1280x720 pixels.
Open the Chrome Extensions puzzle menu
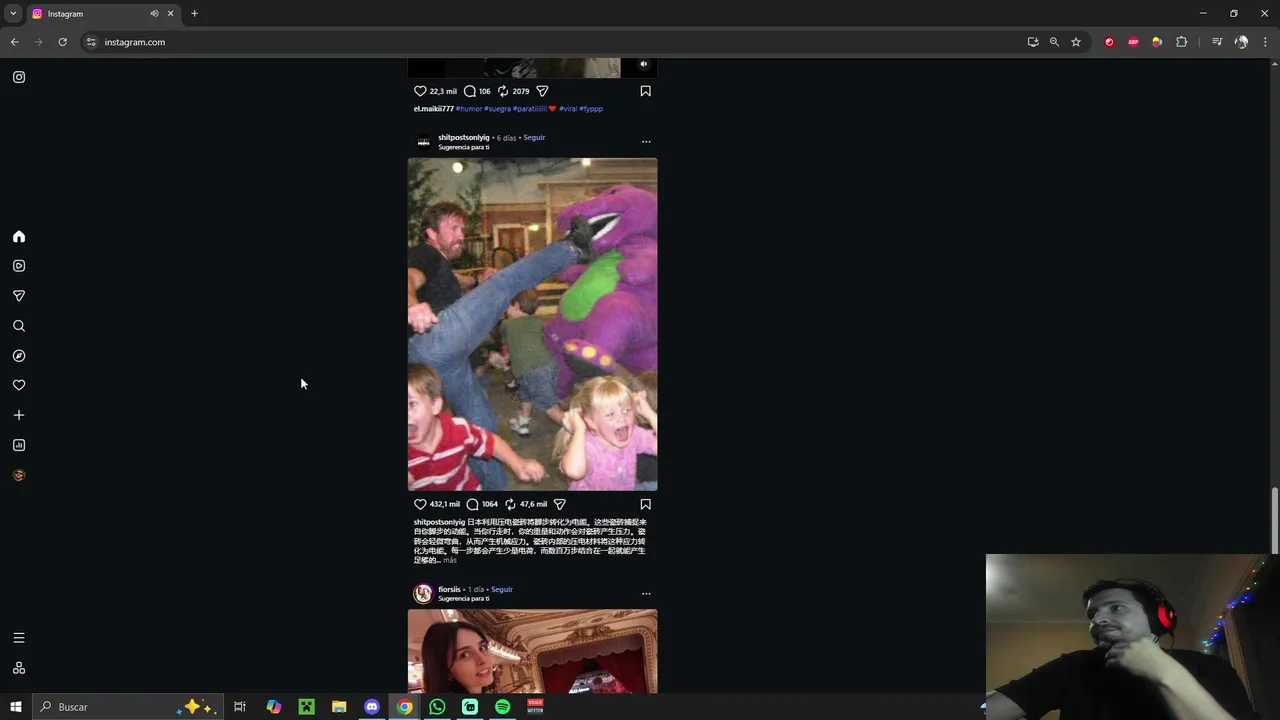[x=1181, y=42]
